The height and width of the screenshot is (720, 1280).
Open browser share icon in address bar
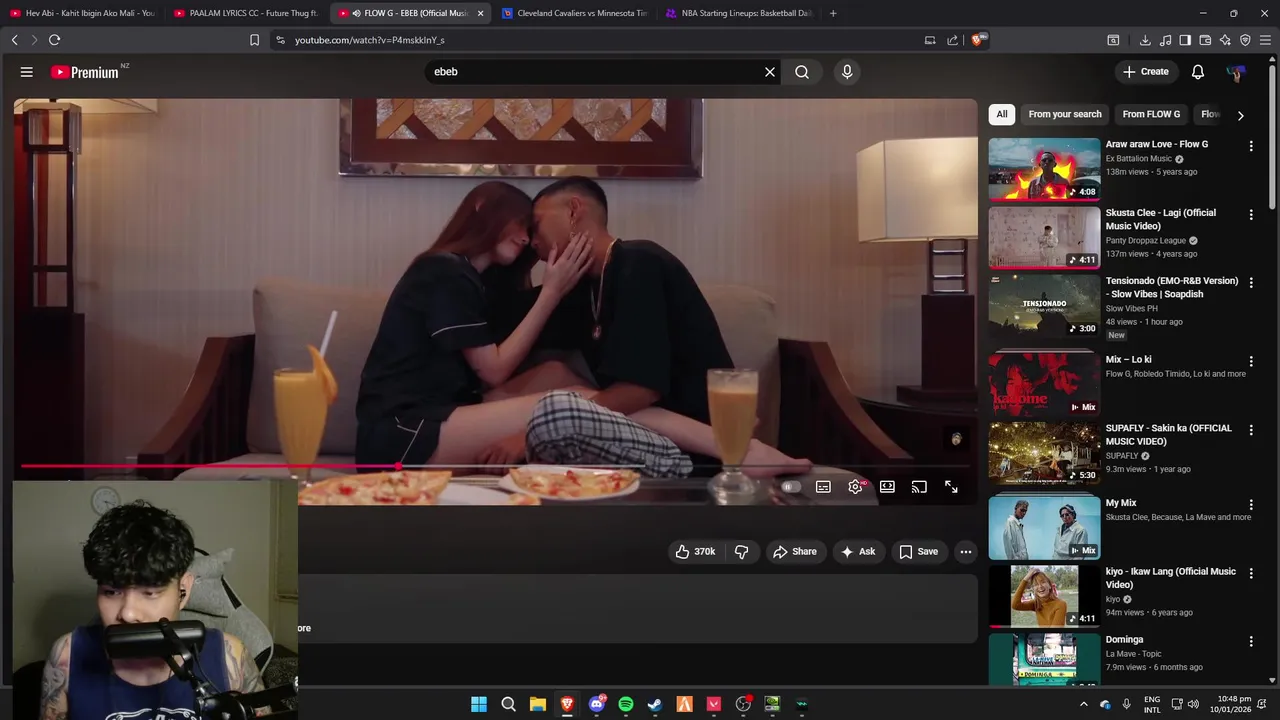952,40
